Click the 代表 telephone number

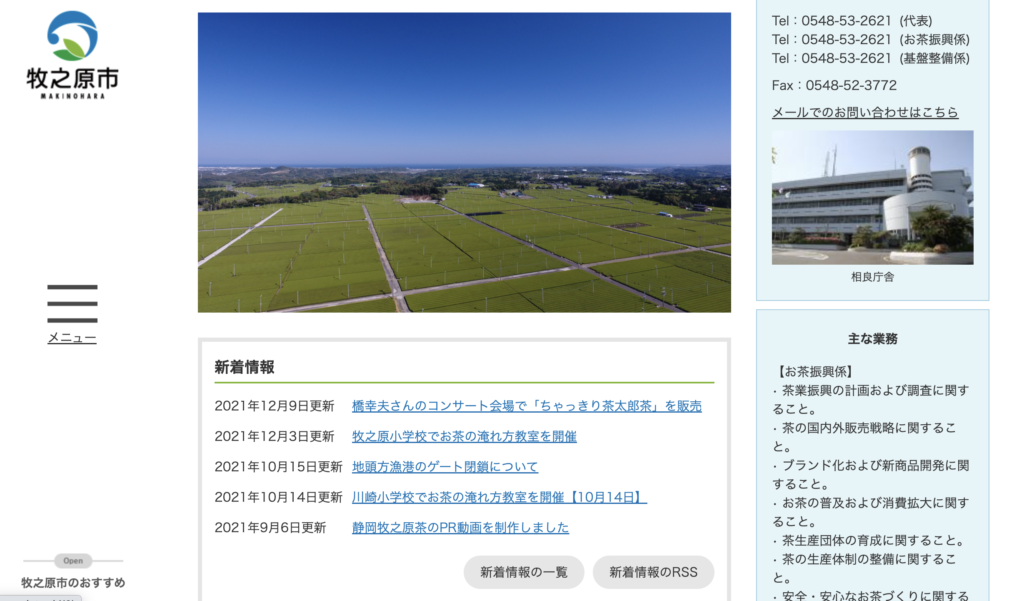(846, 20)
